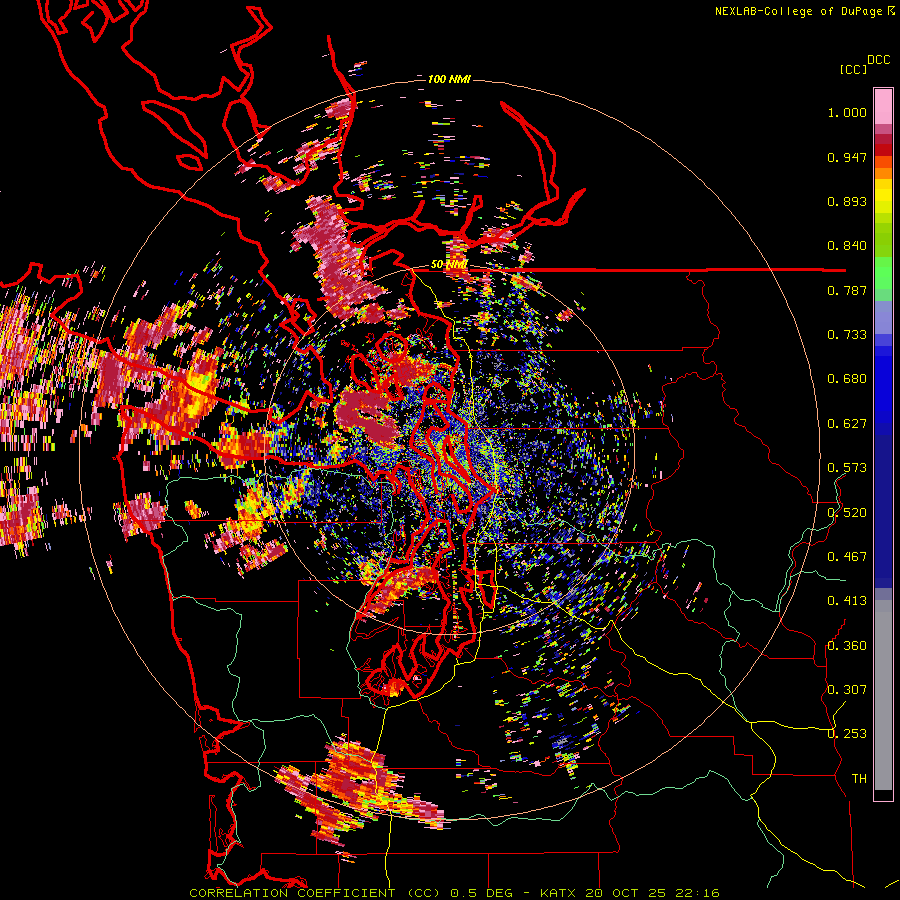Click the 0.627 scale value
The height and width of the screenshot is (900, 900).
point(847,424)
